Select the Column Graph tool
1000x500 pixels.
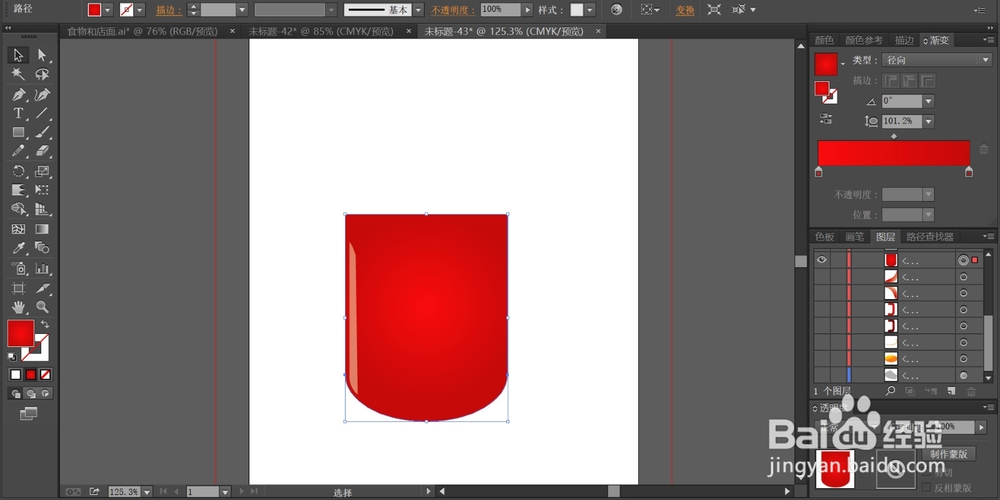(42, 268)
